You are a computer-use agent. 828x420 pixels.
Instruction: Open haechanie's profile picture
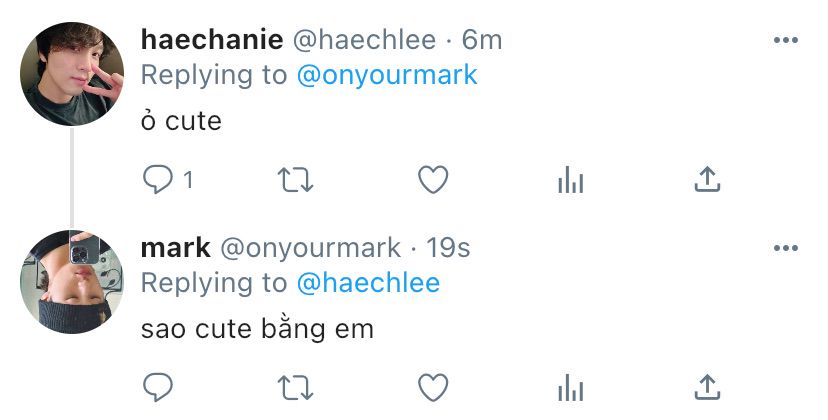click(72, 73)
